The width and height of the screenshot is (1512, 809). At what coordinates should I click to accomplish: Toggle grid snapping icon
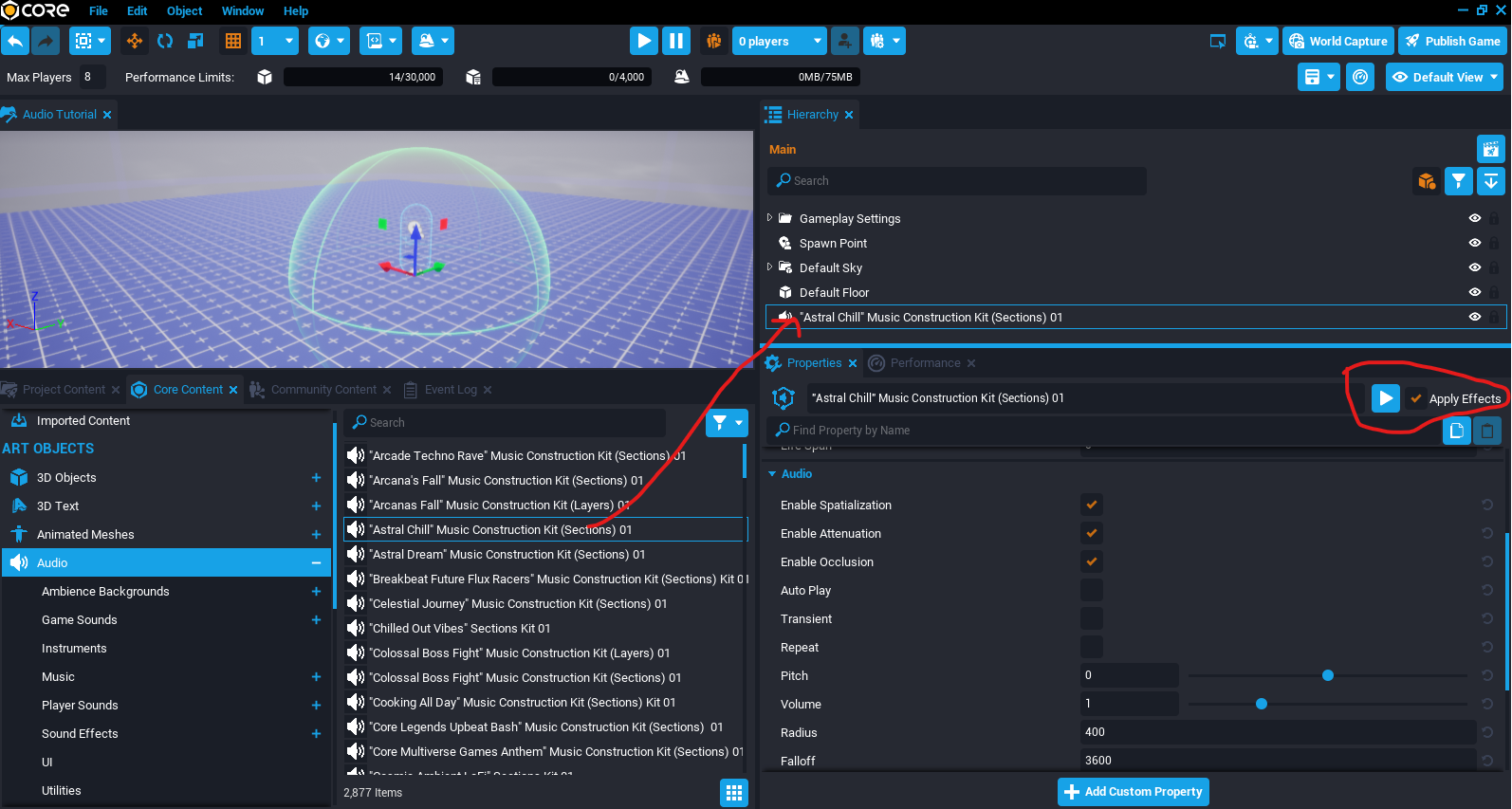click(x=232, y=41)
